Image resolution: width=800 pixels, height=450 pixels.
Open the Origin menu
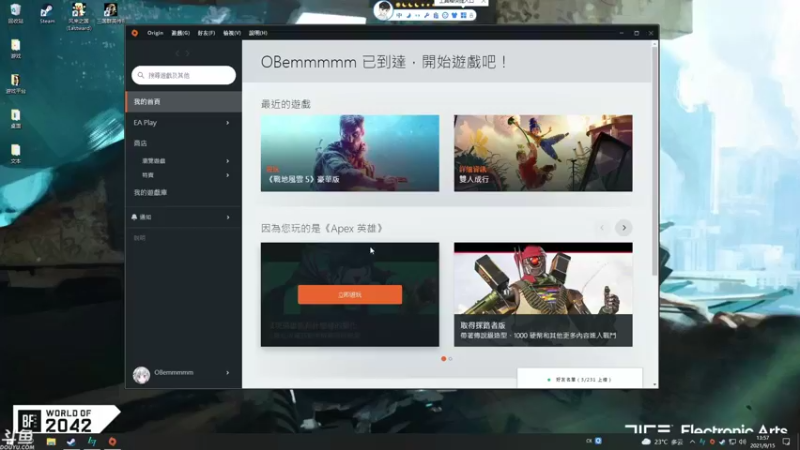155,33
